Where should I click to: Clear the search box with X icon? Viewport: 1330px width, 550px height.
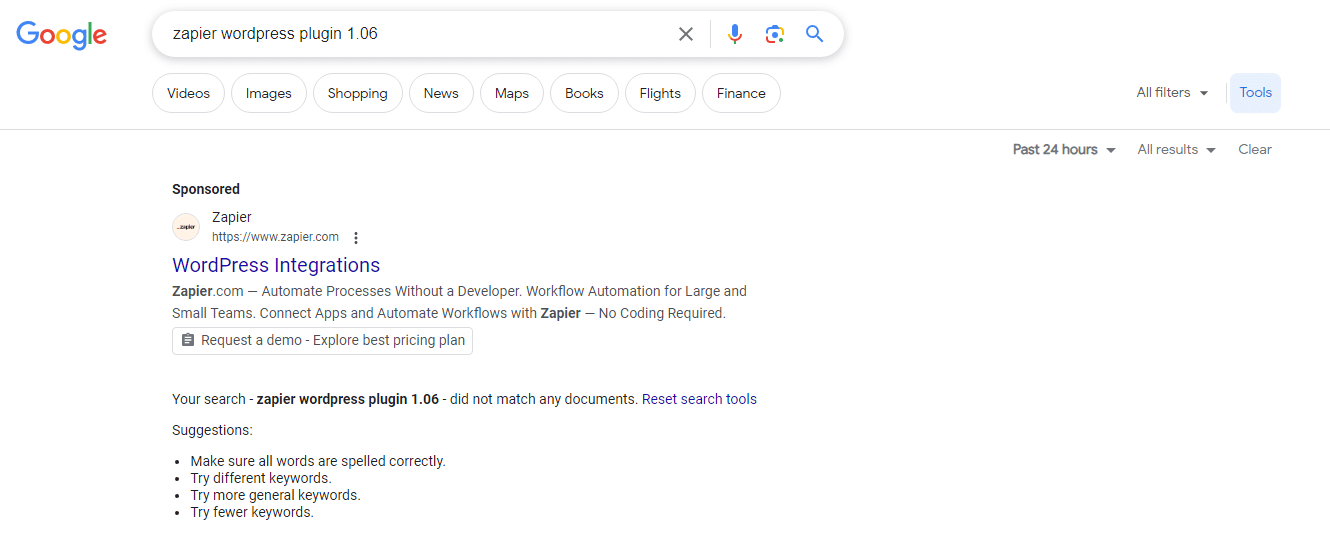point(686,34)
